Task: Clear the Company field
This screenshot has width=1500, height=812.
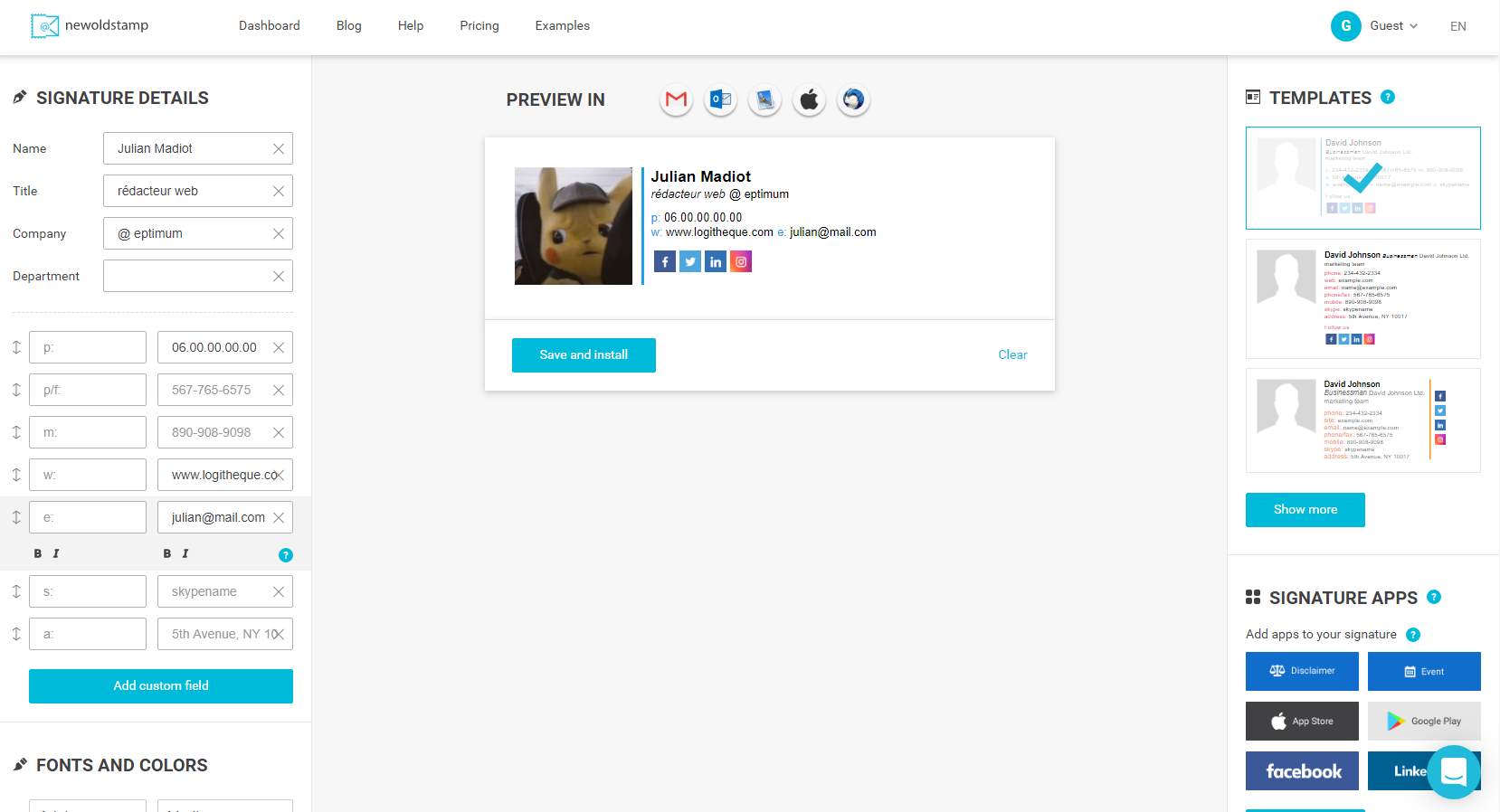Action: point(279,233)
